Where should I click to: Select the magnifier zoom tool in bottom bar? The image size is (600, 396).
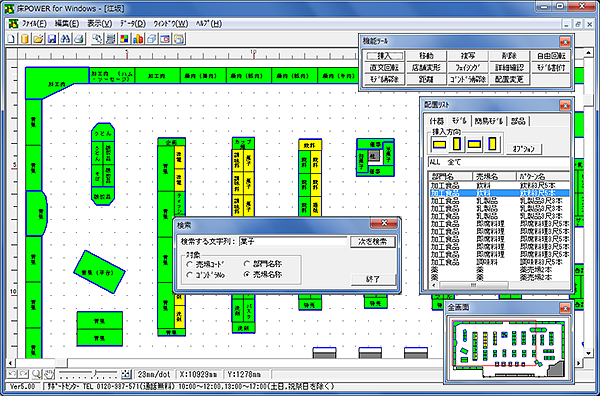(37, 374)
